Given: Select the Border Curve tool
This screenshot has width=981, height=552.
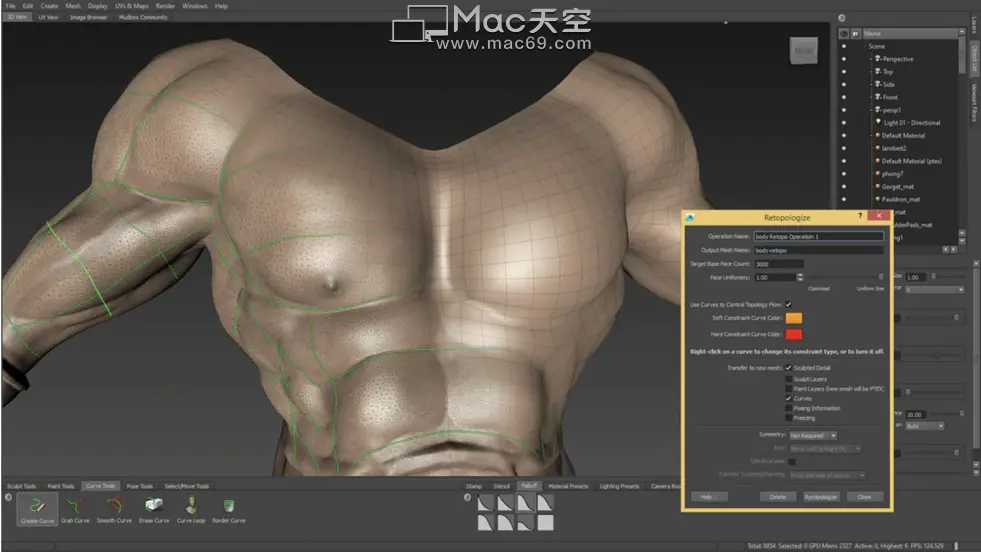Looking at the screenshot, I should (x=230, y=508).
